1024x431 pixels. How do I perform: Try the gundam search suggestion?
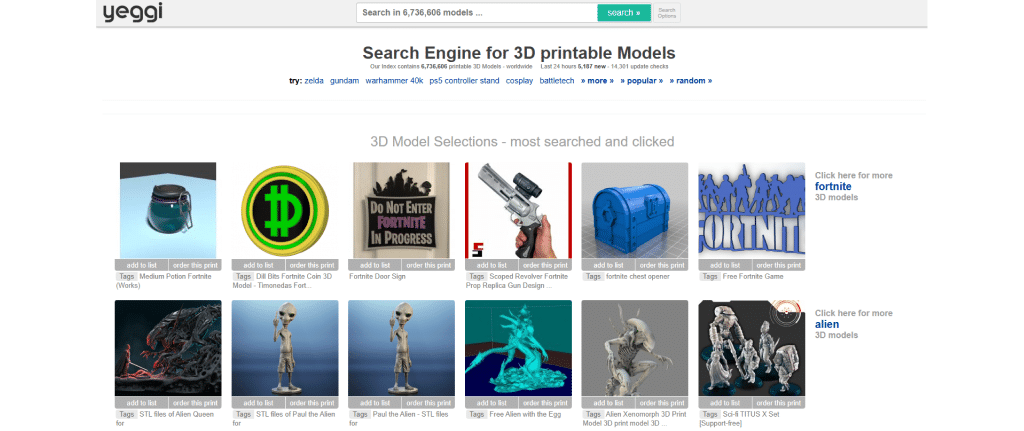pos(344,81)
